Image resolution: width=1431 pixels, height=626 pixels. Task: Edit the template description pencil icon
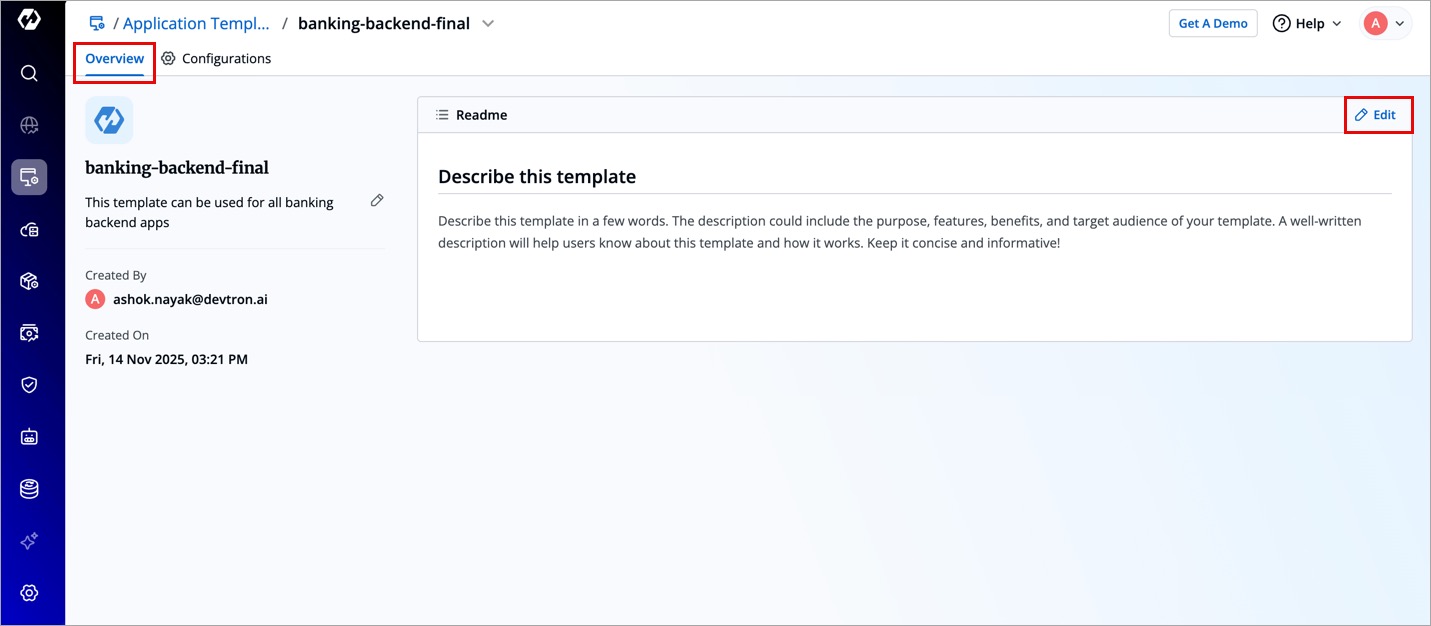click(x=377, y=201)
